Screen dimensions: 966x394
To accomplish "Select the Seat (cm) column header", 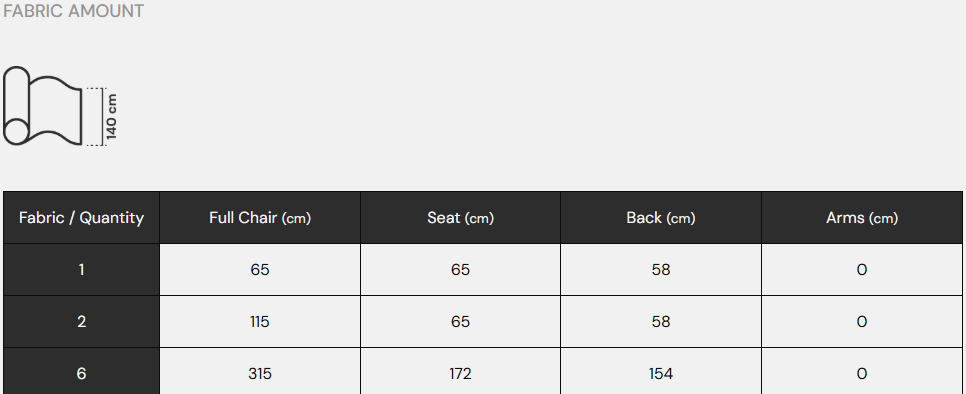I will click(460, 217).
